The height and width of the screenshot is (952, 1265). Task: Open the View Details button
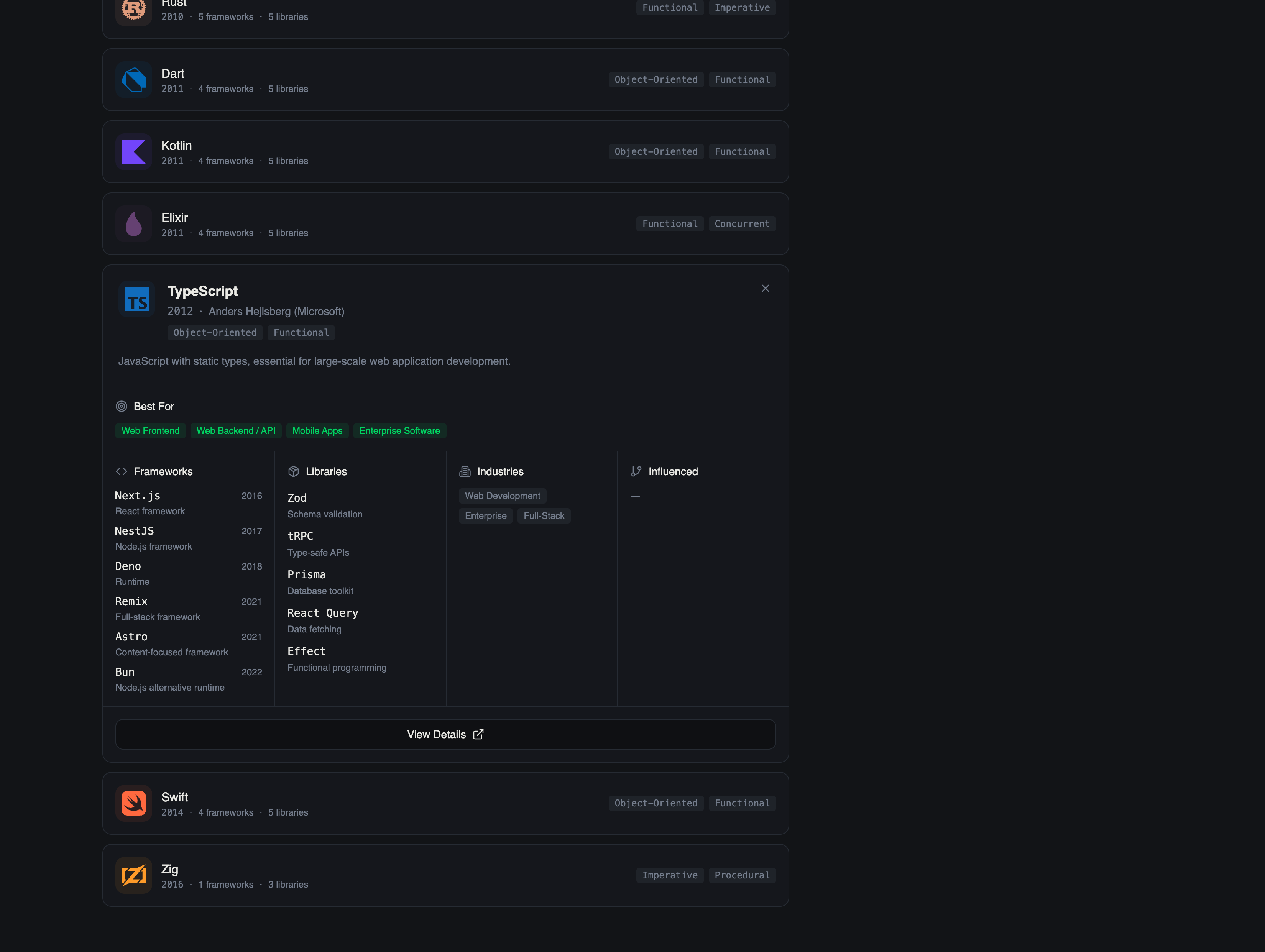445,735
